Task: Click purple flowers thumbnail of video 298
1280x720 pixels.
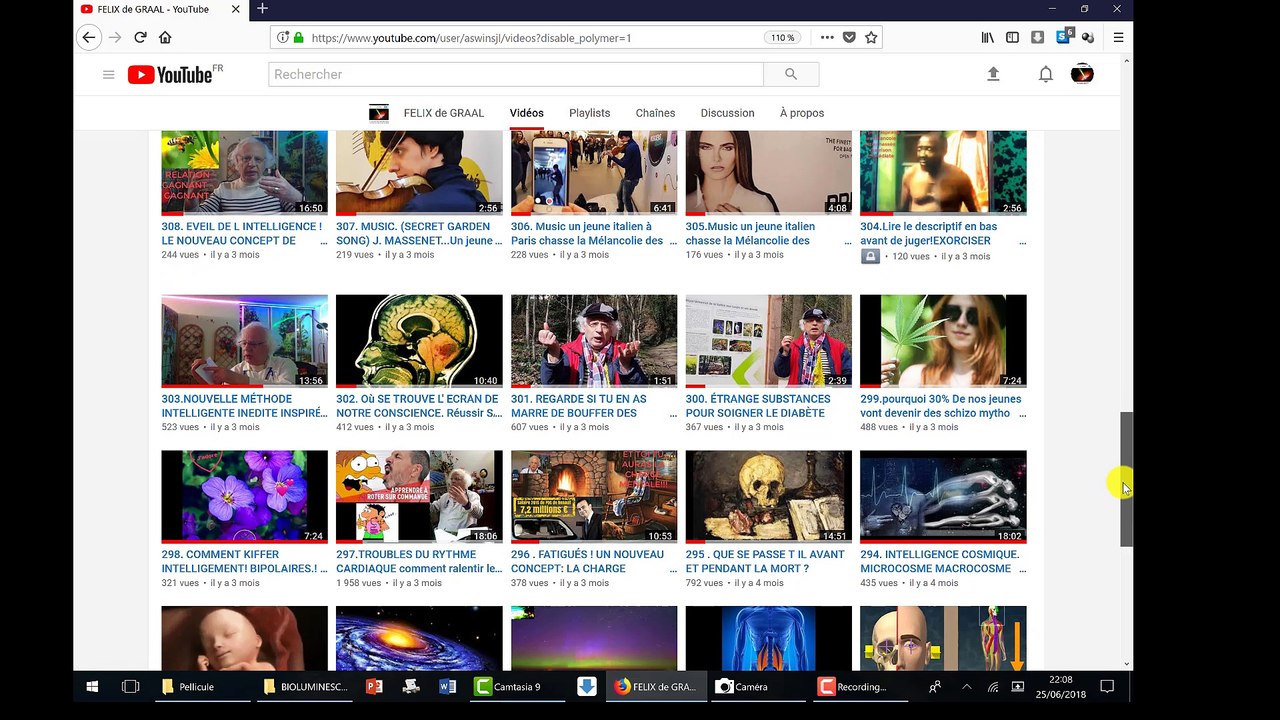Action: [x=244, y=497]
